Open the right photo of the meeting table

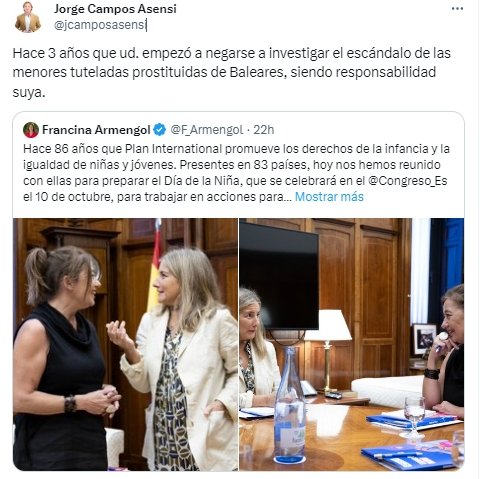352,344
